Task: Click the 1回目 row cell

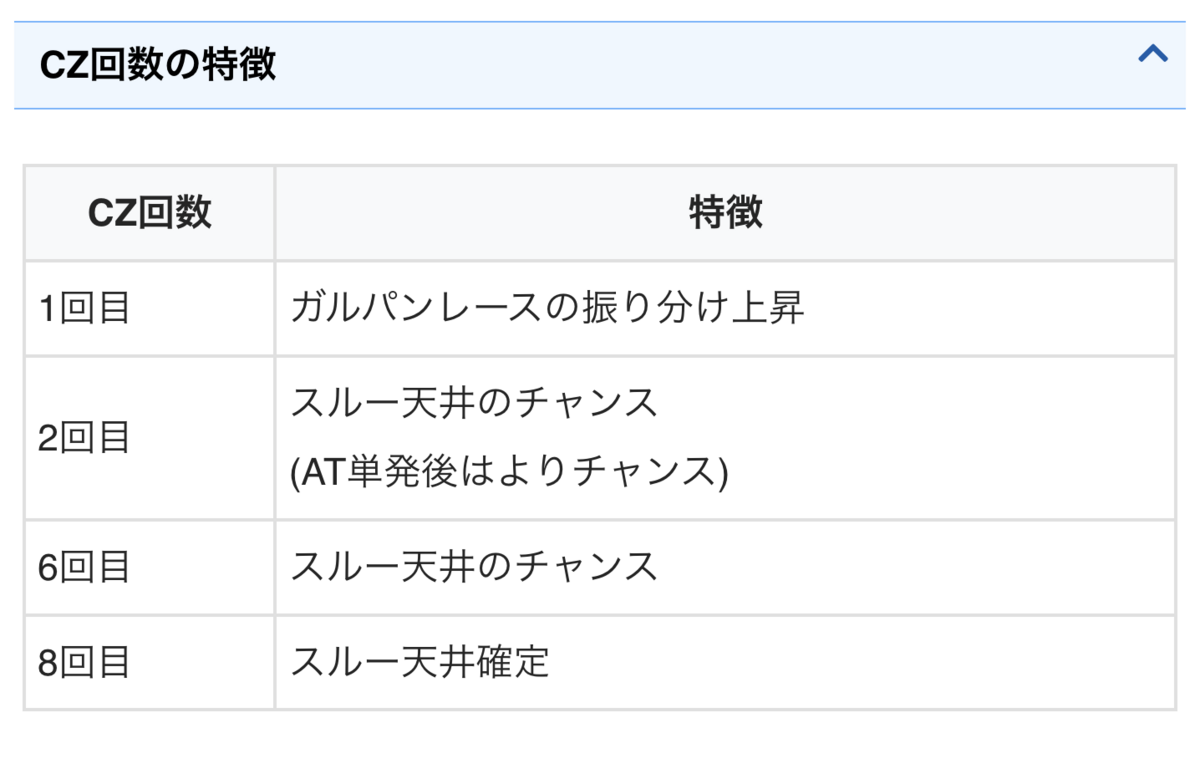Action: pos(150,308)
